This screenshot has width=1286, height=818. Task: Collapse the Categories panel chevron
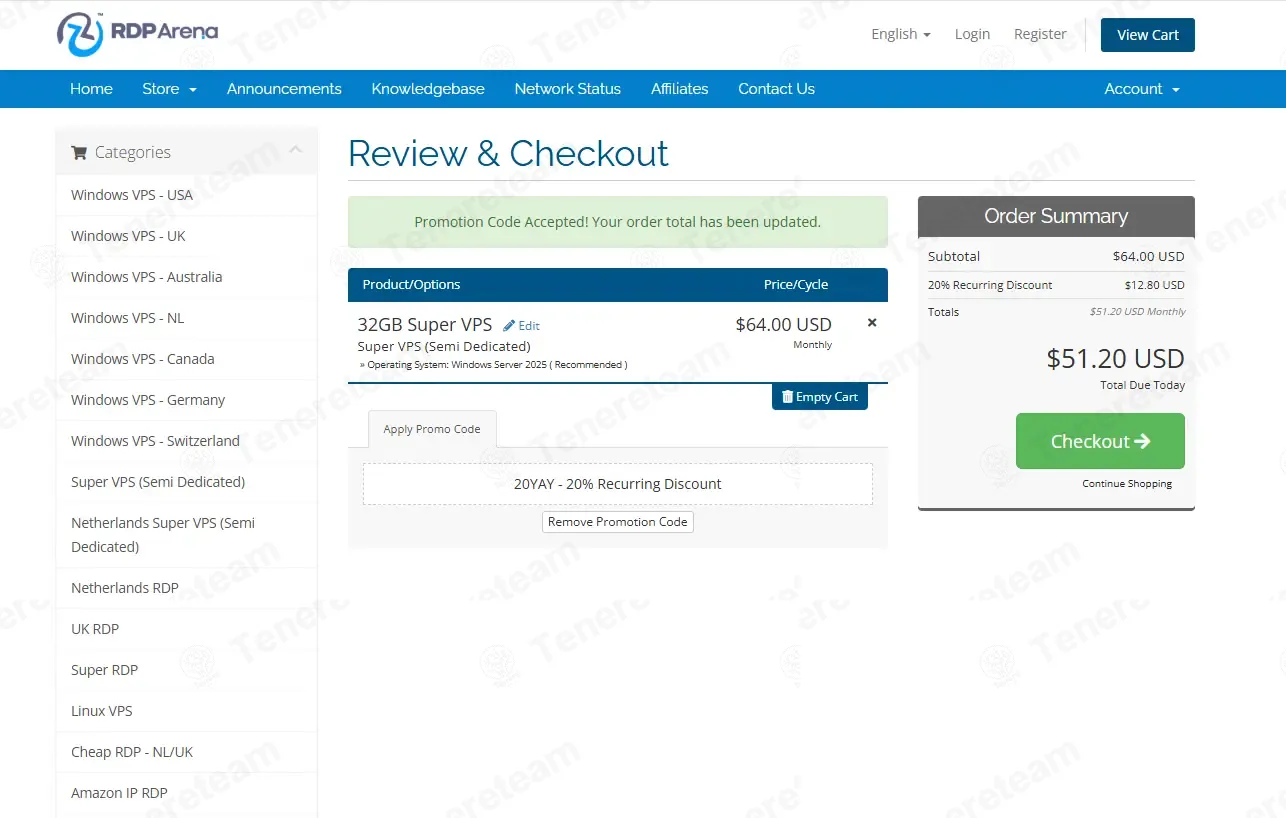[295, 150]
